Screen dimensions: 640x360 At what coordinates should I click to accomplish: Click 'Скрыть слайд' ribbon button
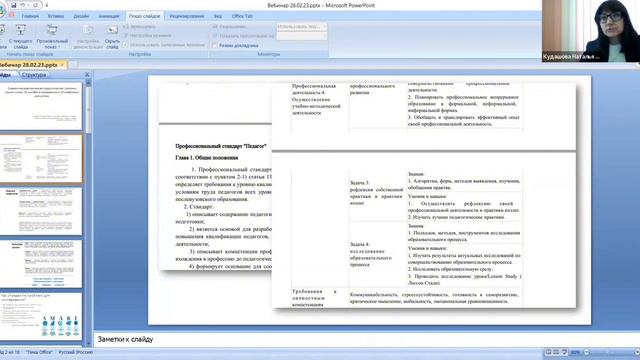(112, 36)
